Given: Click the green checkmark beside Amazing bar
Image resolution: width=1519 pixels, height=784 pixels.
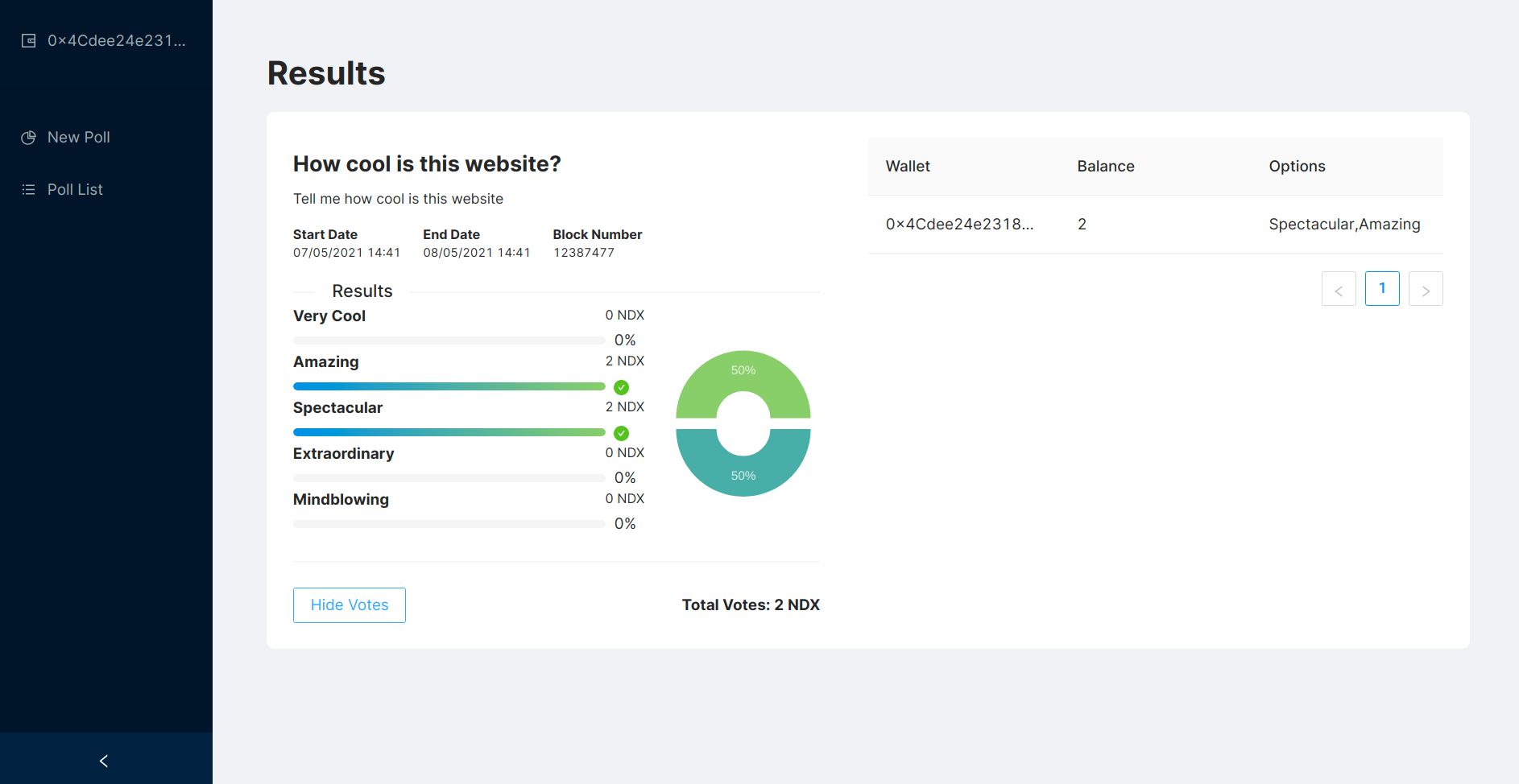Looking at the screenshot, I should pos(621,387).
